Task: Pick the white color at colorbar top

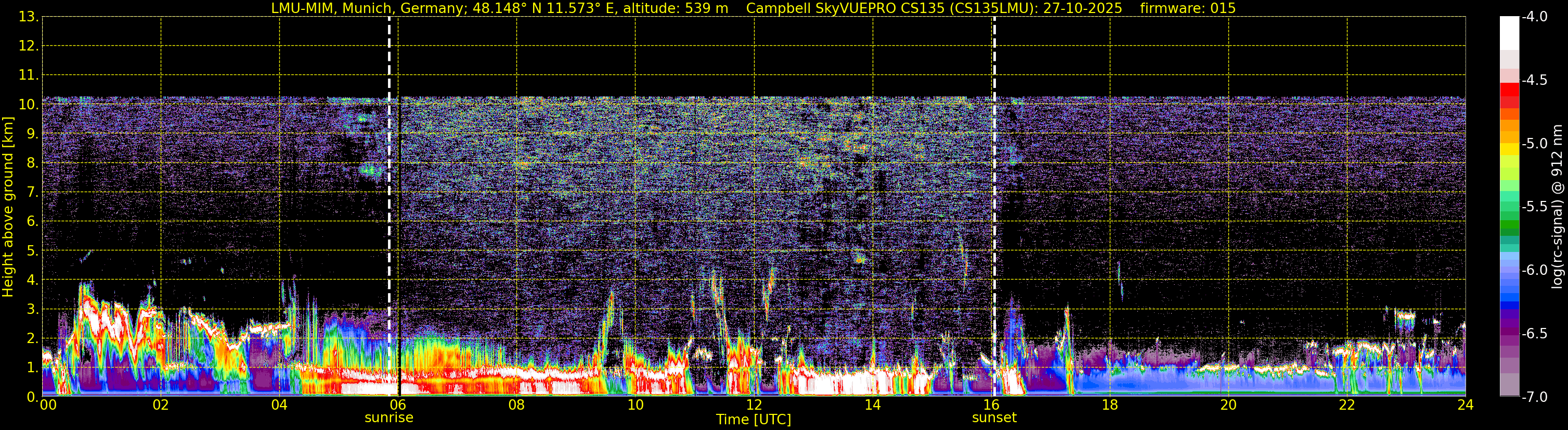Action: coord(1509,32)
